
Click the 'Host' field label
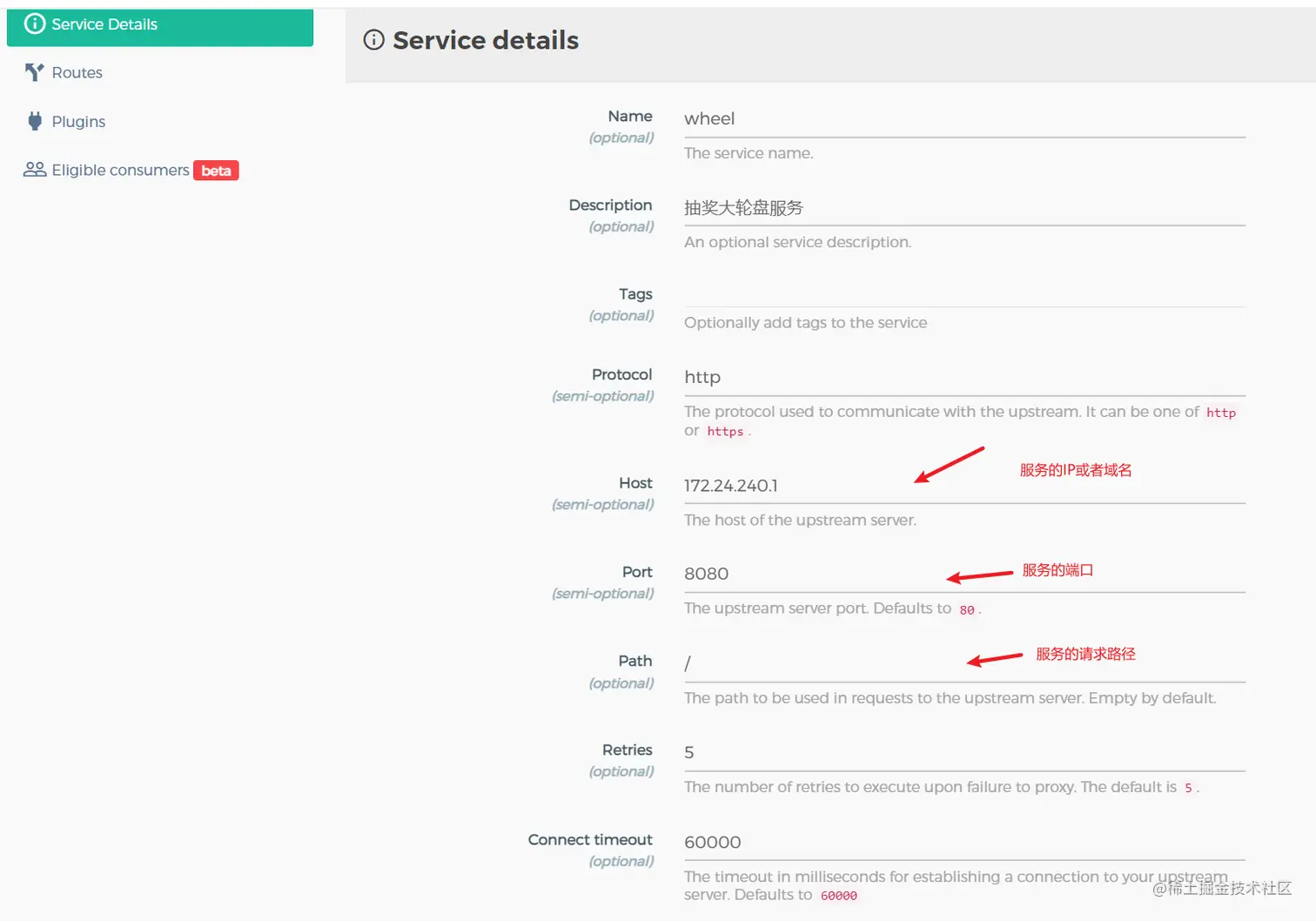click(x=635, y=483)
